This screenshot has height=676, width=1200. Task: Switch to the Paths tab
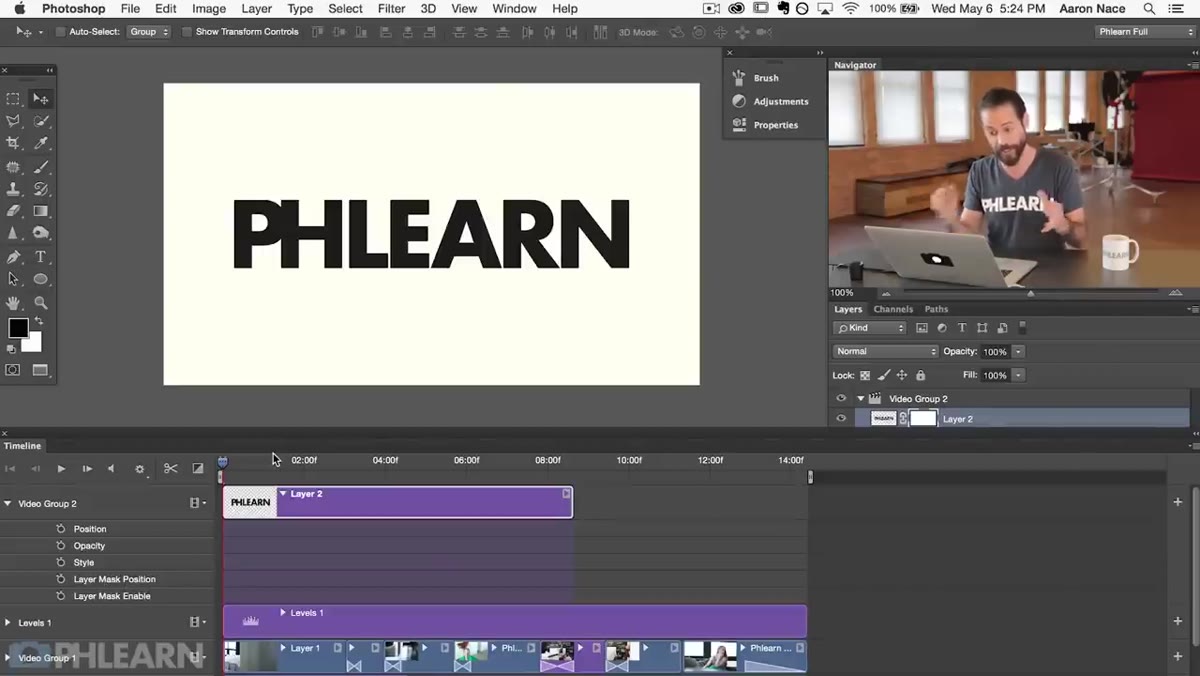(936, 309)
